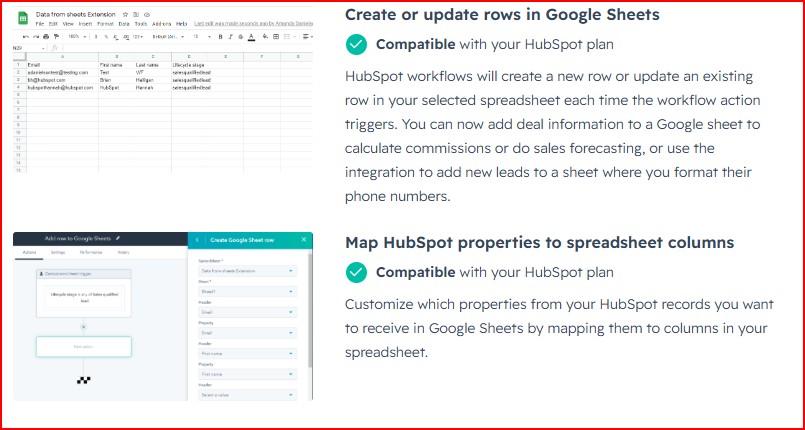
Task: Toggle bold formatting in Sheets toolbar
Action: coord(220,36)
